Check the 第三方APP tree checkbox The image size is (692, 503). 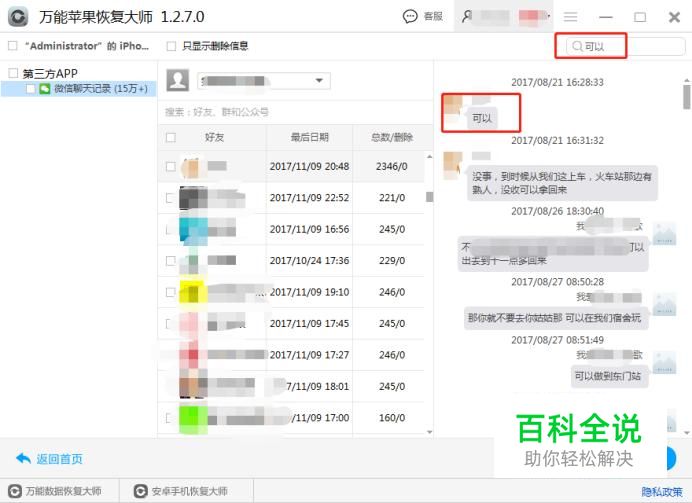pos(13,73)
